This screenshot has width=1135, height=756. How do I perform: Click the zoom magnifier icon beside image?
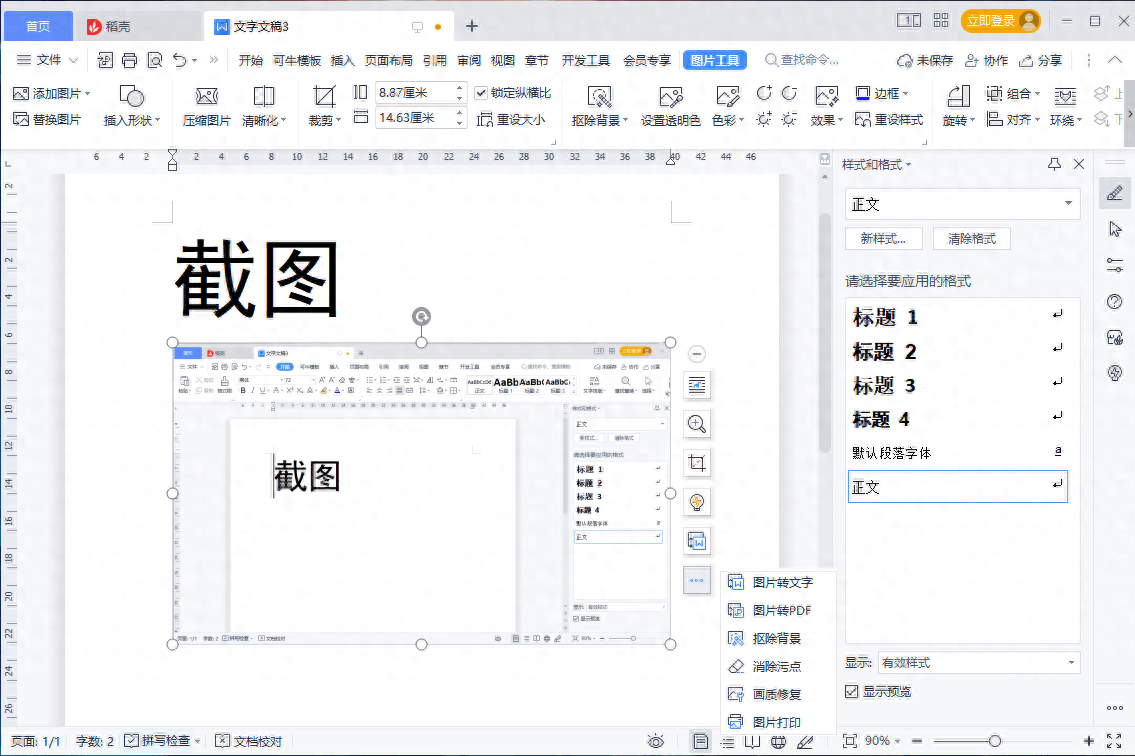[x=697, y=424]
